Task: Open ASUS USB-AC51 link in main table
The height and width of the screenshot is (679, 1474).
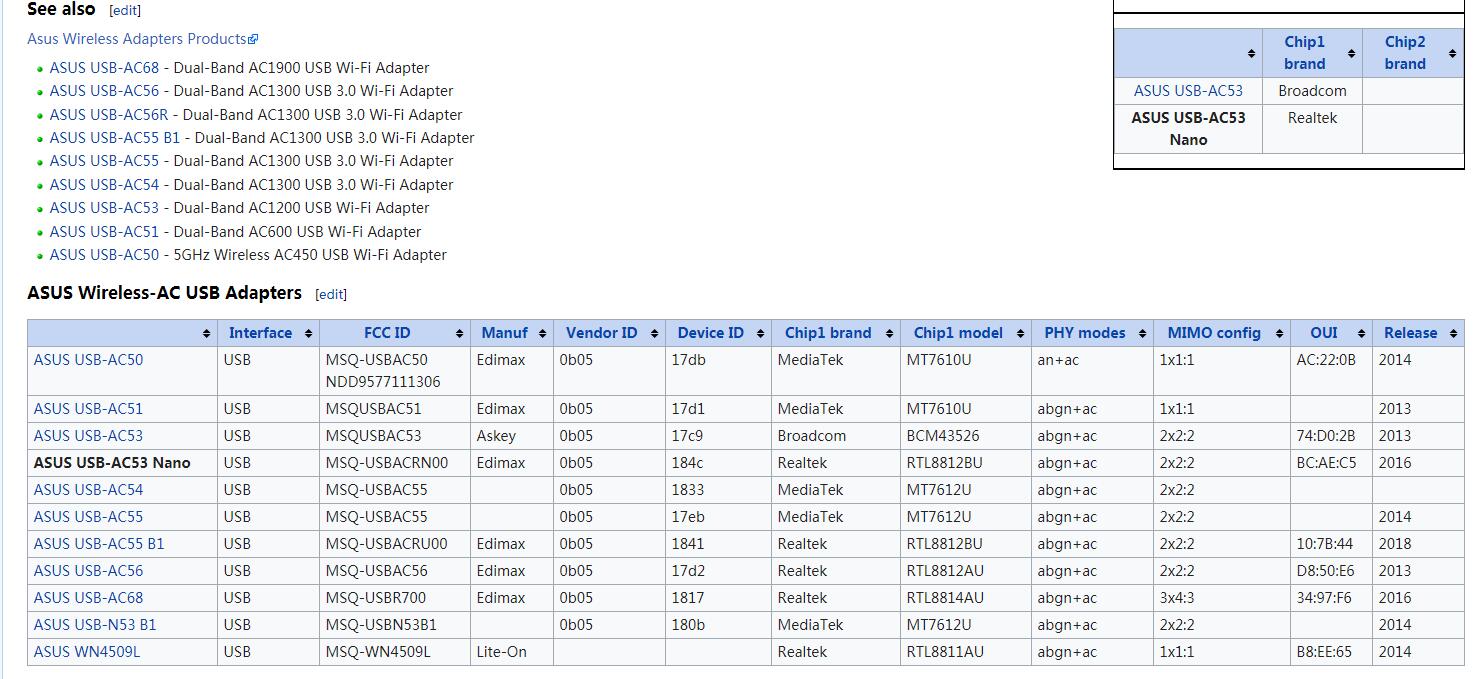Action: pos(88,409)
